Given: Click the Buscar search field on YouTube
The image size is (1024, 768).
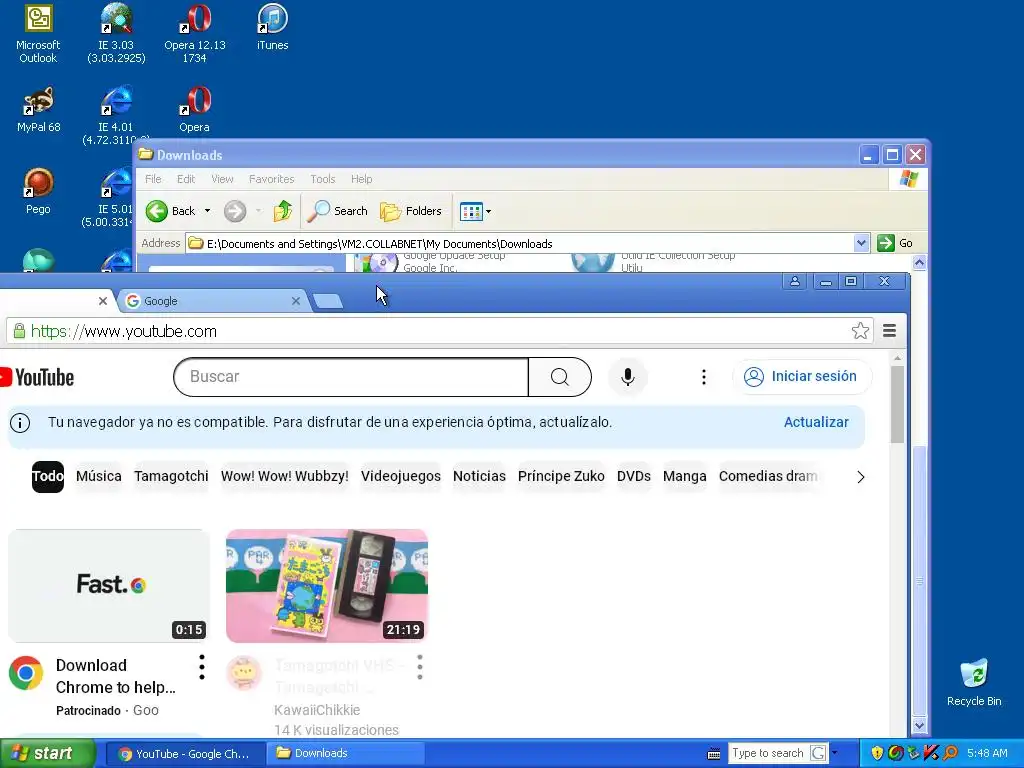Looking at the screenshot, I should pyautogui.click(x=351, y=377).
